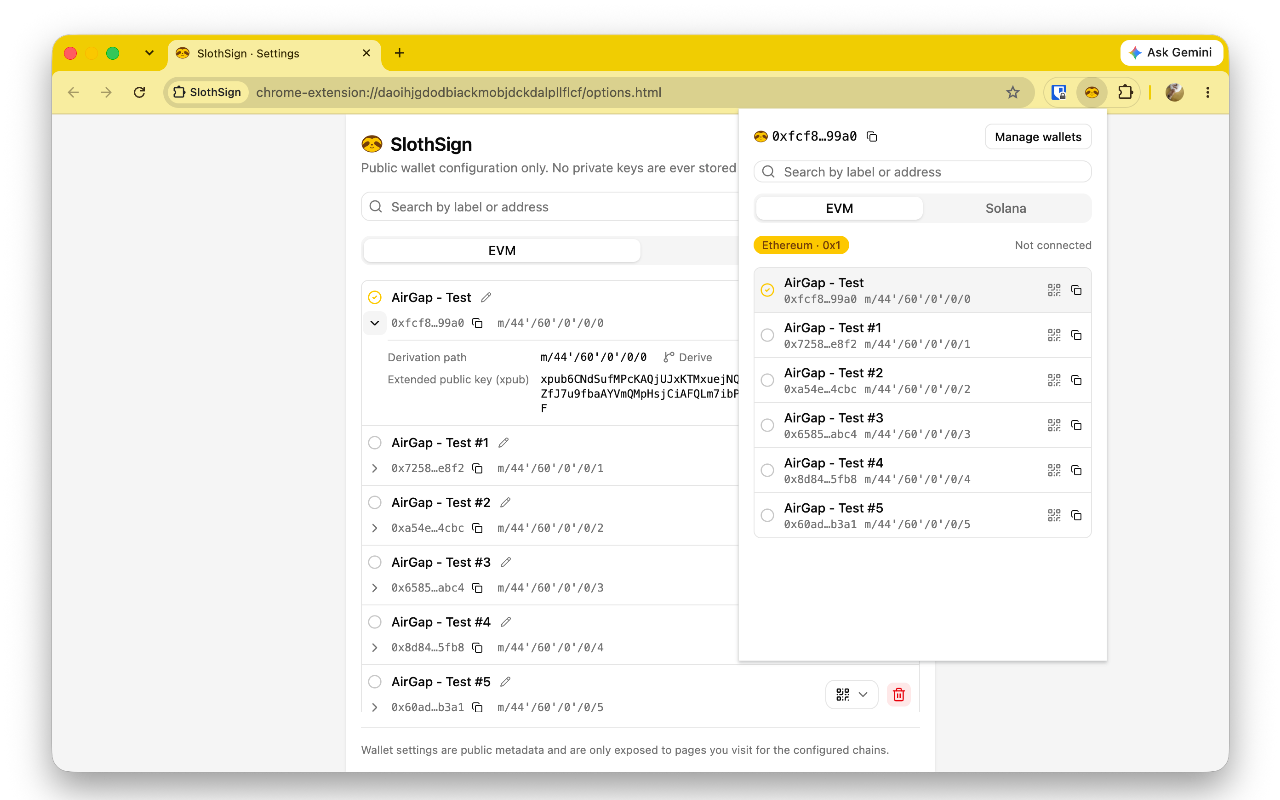
Task: Select AirGap - Test #1 radio in settings
Action: coord(375,442)
